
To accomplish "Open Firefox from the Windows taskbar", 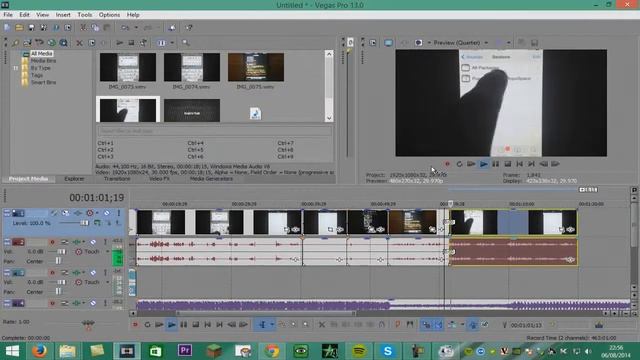I will pyautogui.click(x=39, y=351).
